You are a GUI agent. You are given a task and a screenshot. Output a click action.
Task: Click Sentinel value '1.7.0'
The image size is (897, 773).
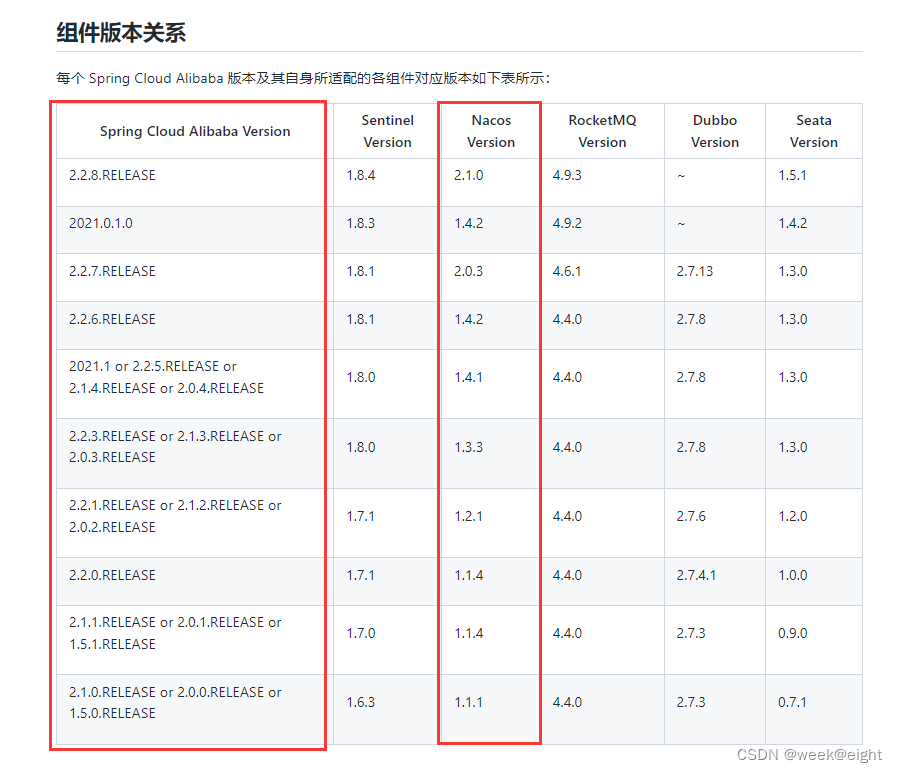[x=360, y=633]
